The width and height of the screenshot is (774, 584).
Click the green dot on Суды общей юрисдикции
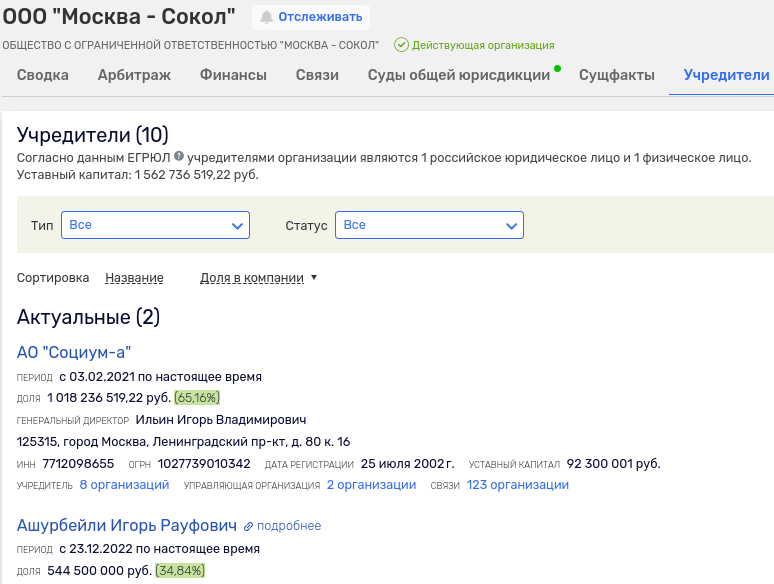coord(557,69)
